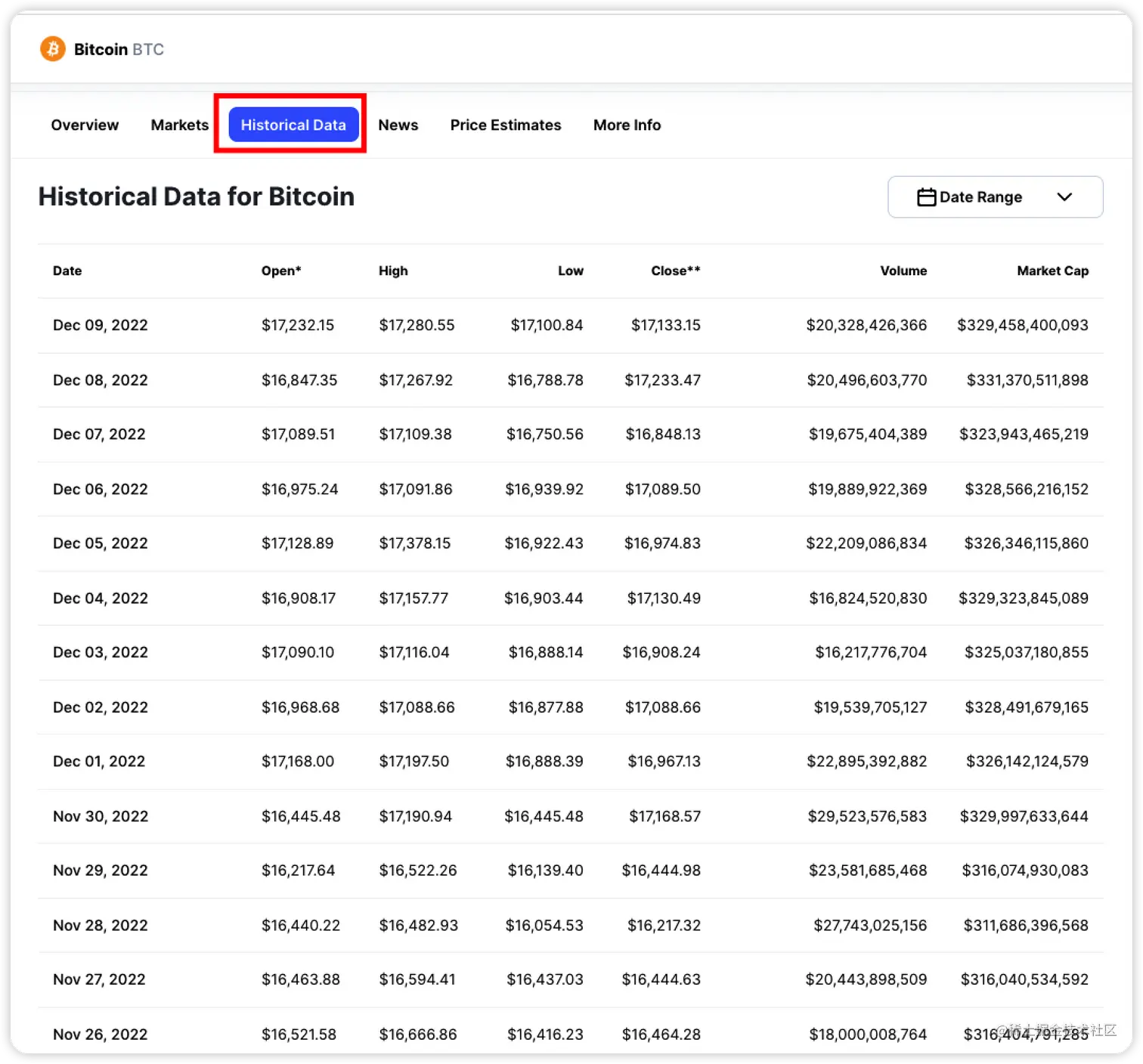Click the High column header
Screen dimensions: 1143x1064
point(393,271)
